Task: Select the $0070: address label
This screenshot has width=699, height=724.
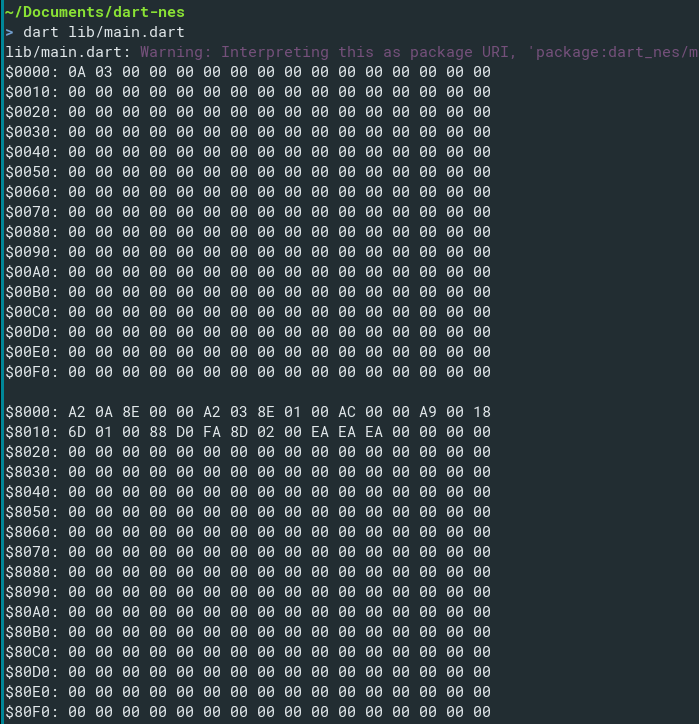Action: click(x=32, y=212)
